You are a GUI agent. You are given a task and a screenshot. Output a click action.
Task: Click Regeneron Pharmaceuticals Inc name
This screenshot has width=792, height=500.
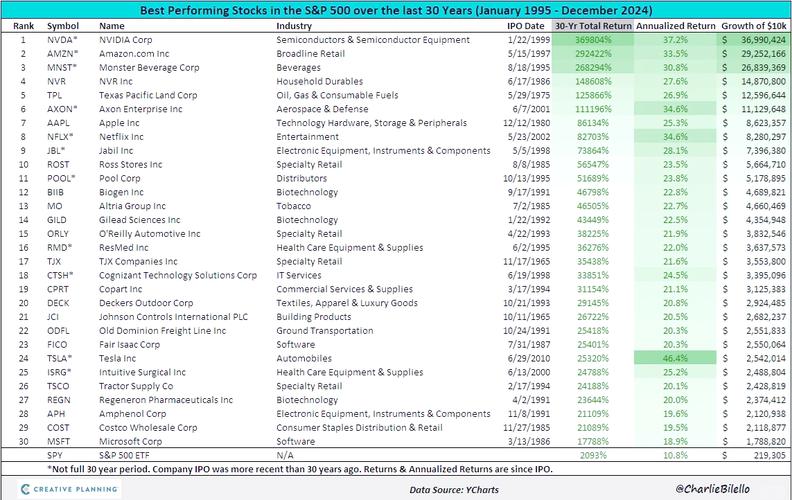point(166,400)
